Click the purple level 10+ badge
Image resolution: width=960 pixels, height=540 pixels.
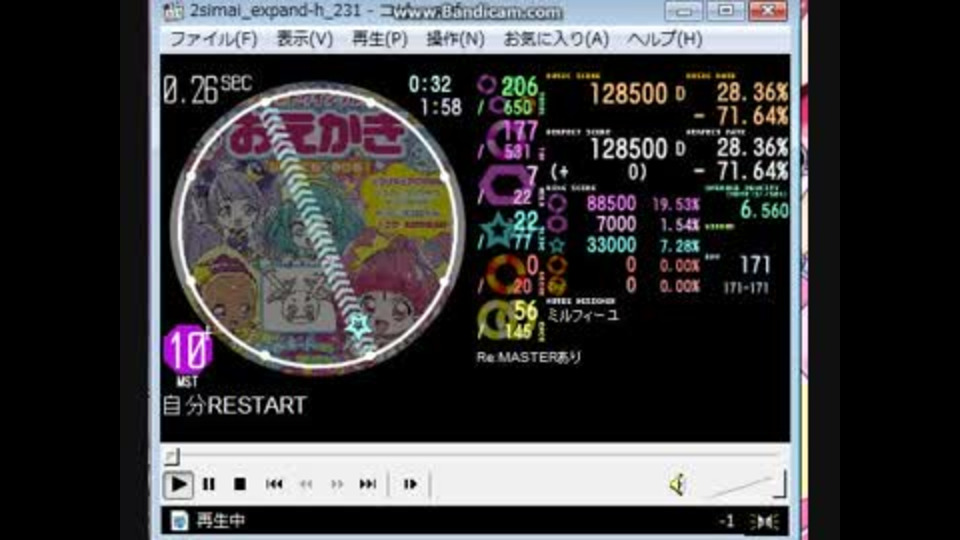point(189,351)
